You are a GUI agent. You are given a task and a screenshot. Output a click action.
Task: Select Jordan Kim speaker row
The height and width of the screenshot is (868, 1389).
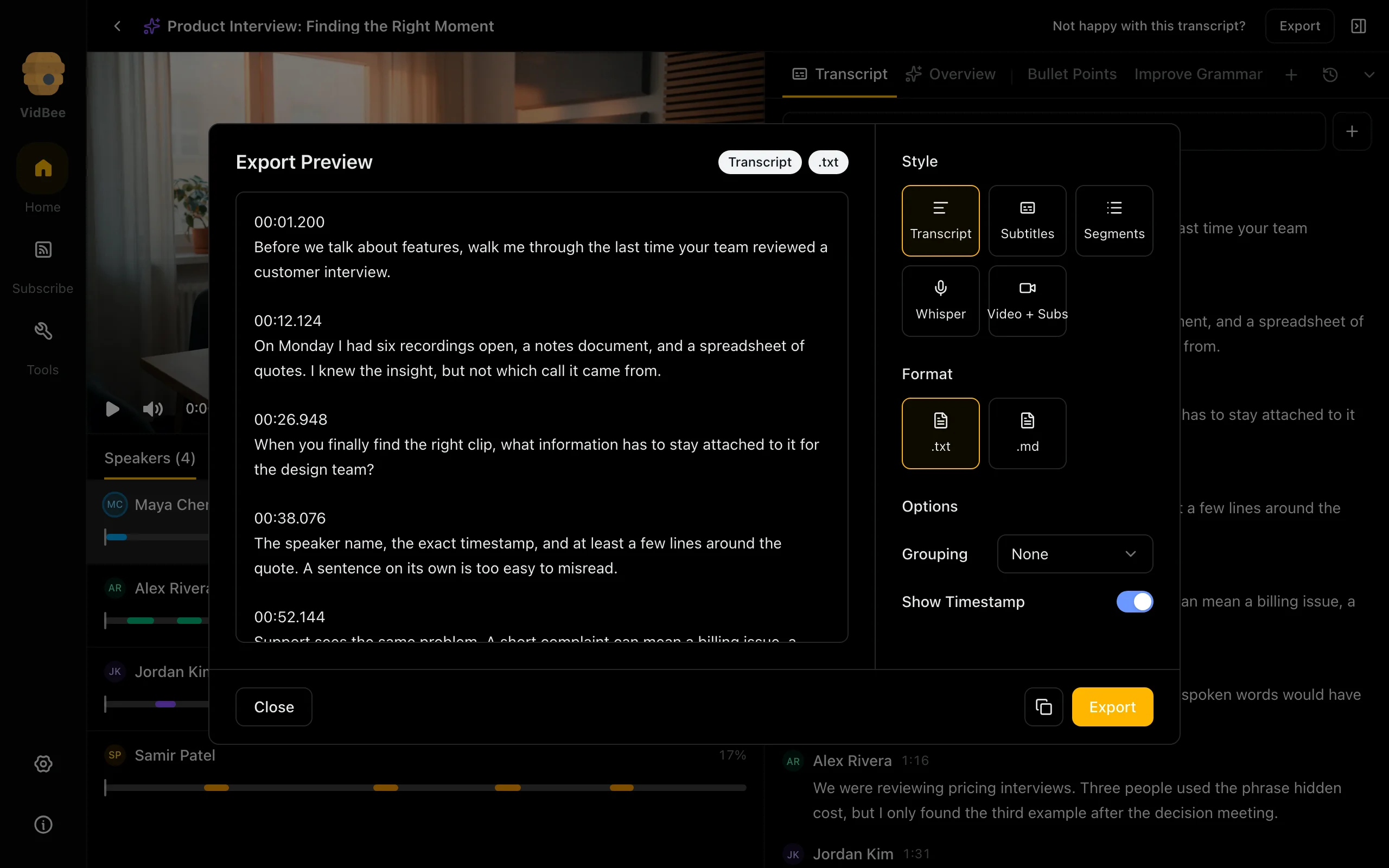(148, 688)
